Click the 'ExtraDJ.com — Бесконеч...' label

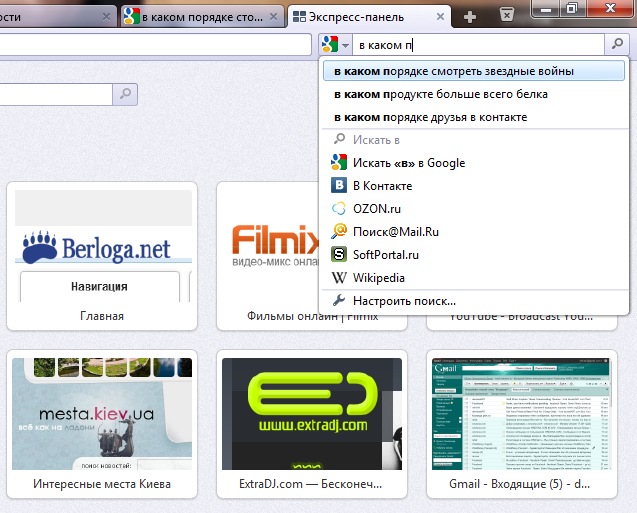310,484
